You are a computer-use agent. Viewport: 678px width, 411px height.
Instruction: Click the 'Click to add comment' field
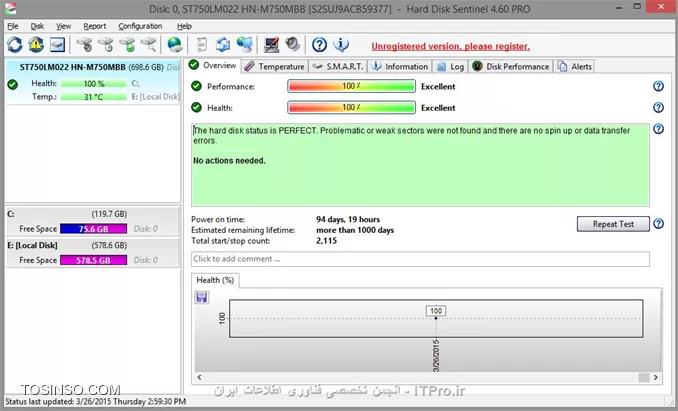(420, 259)
